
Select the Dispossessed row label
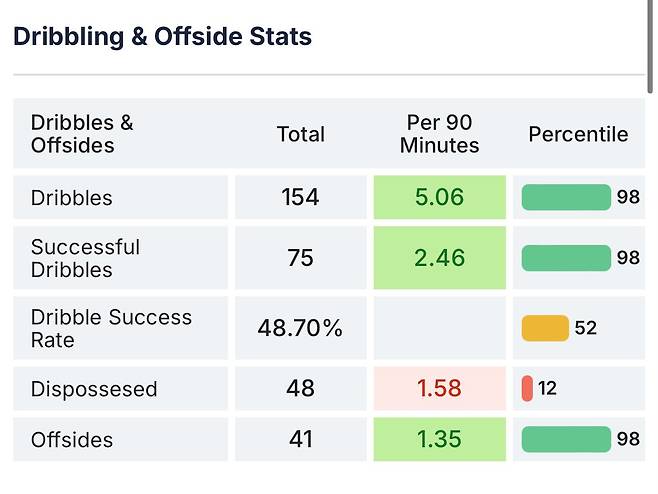pyautogui.click(x=94, y=389)
